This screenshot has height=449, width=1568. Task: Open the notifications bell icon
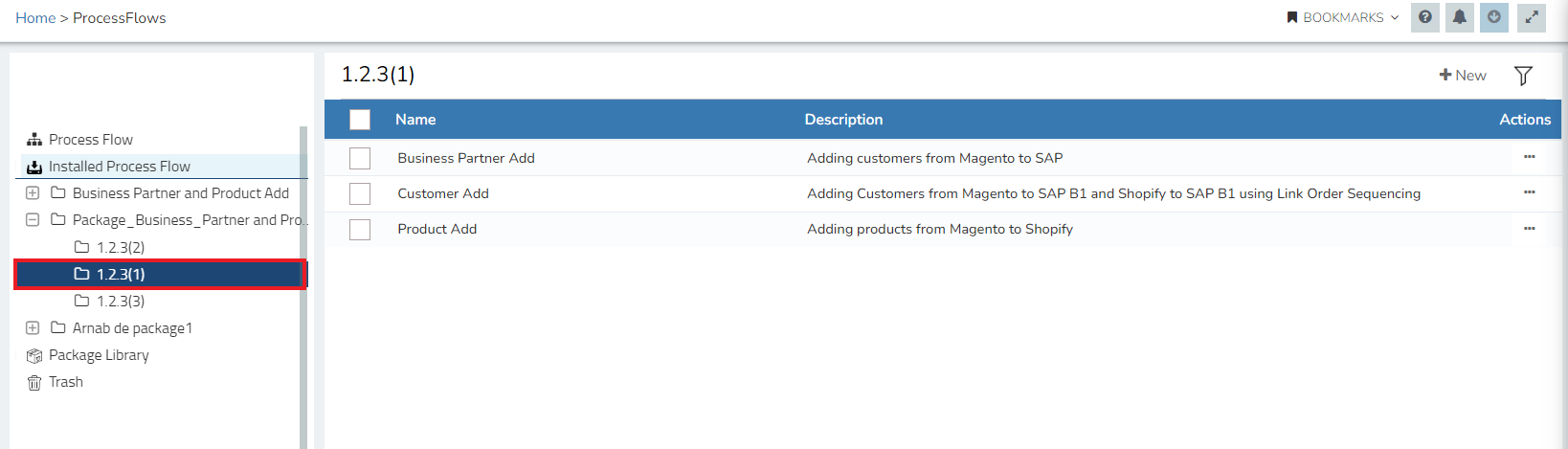click(1460, 17)
